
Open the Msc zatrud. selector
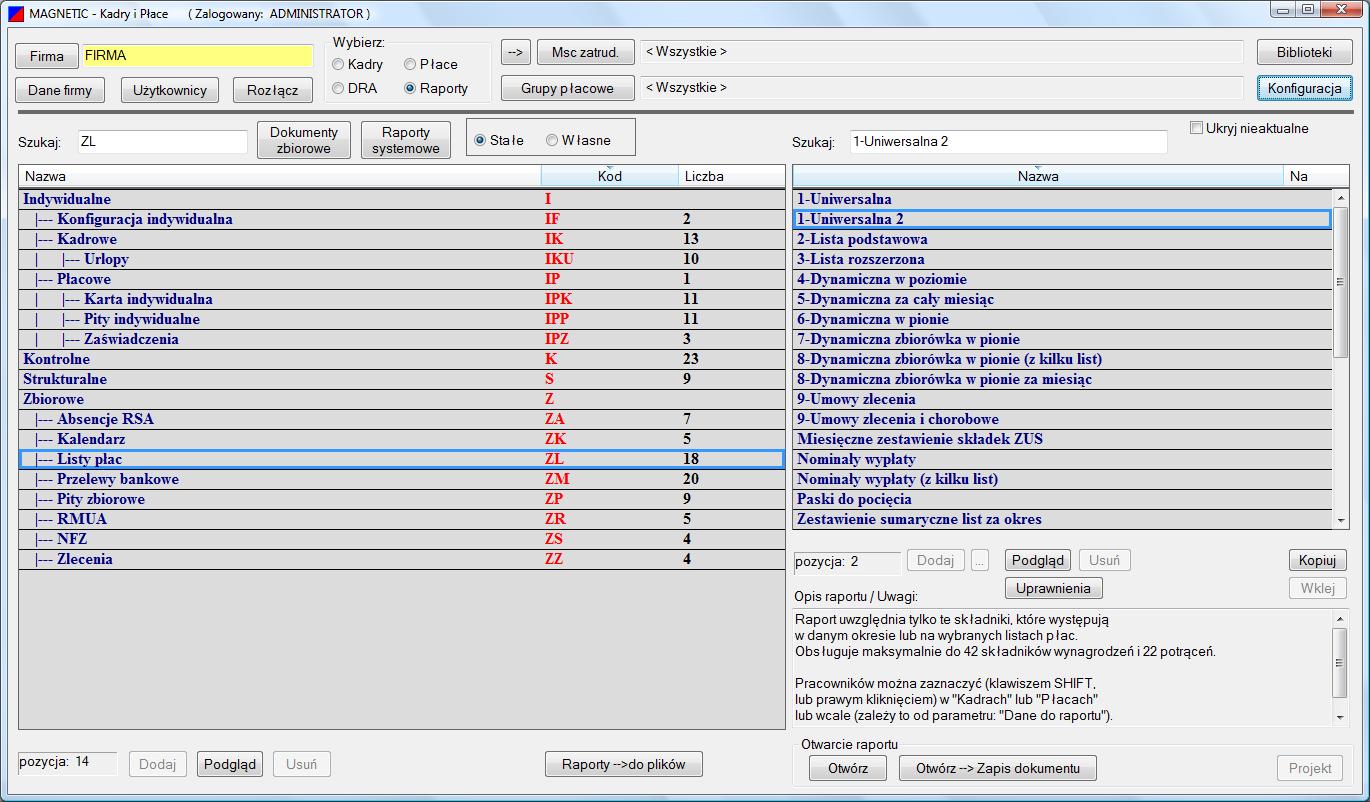tap(585, 52)
